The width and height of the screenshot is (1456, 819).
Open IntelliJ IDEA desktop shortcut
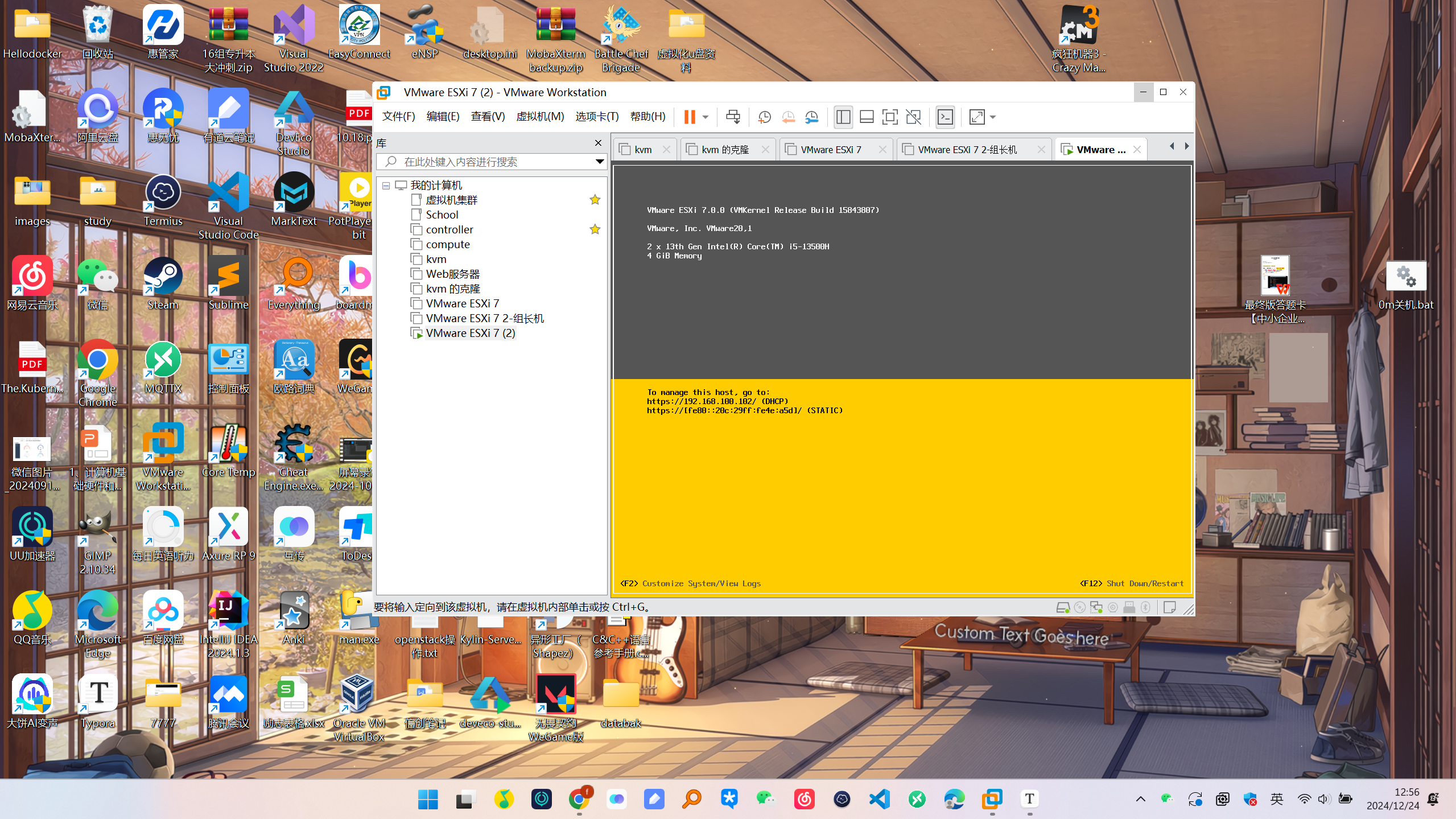[228, 625]
